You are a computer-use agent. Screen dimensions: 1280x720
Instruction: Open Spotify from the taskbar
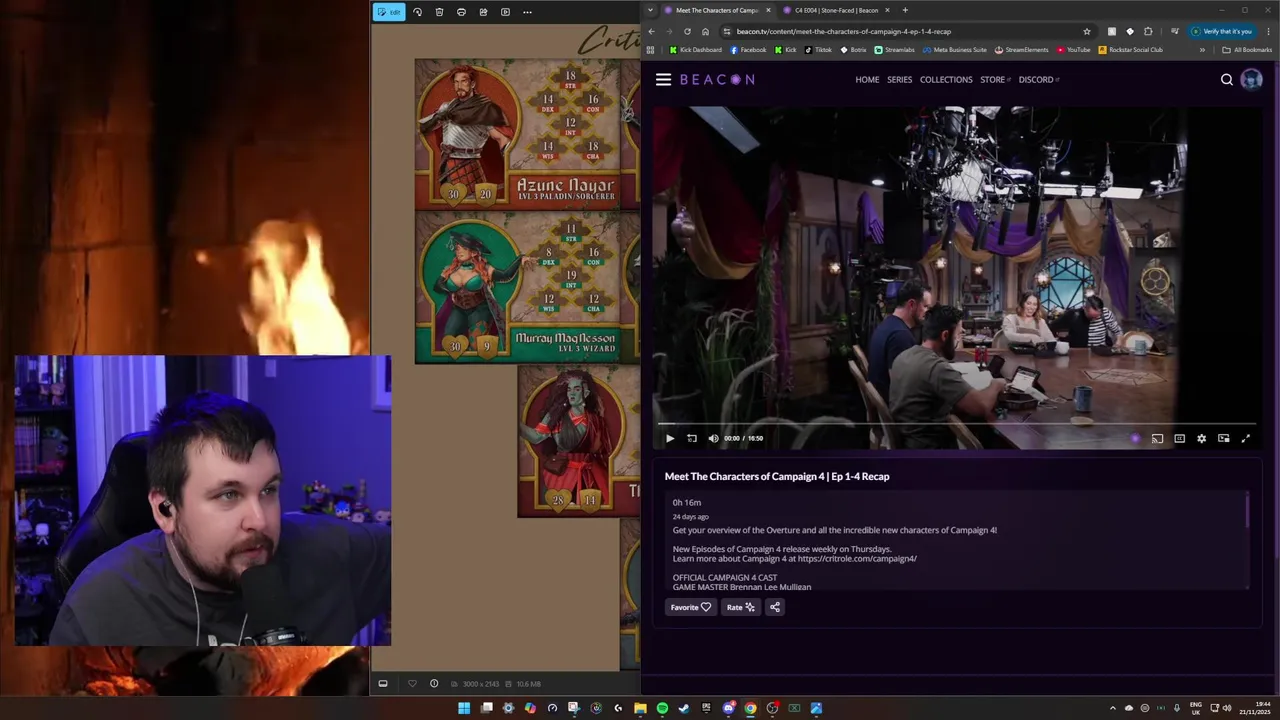coord(662,708)
